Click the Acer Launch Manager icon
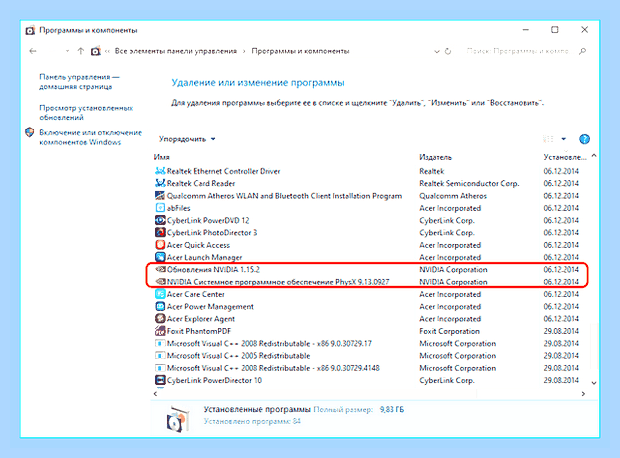 click(x=160, y=257)
